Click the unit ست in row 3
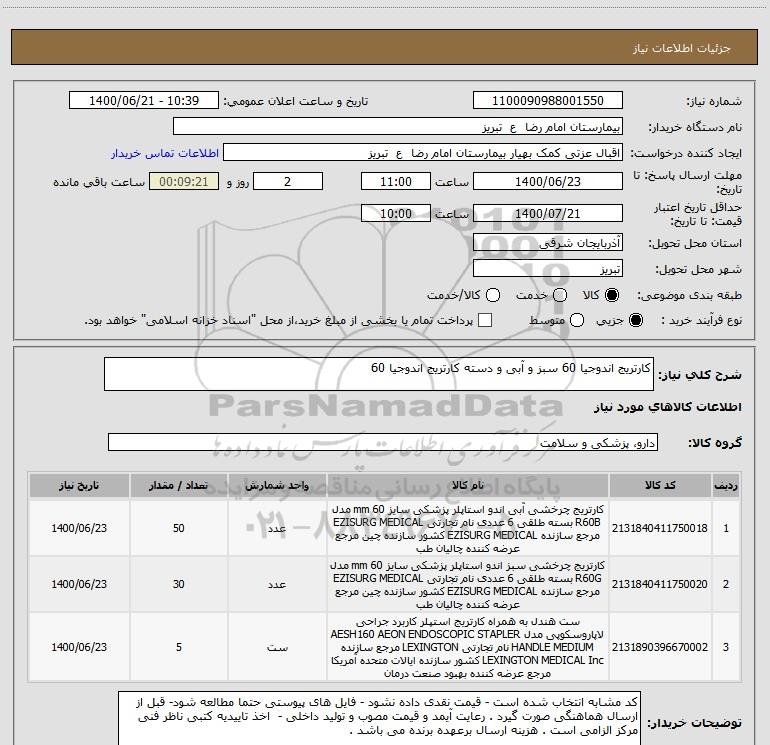 pos(277,647)
